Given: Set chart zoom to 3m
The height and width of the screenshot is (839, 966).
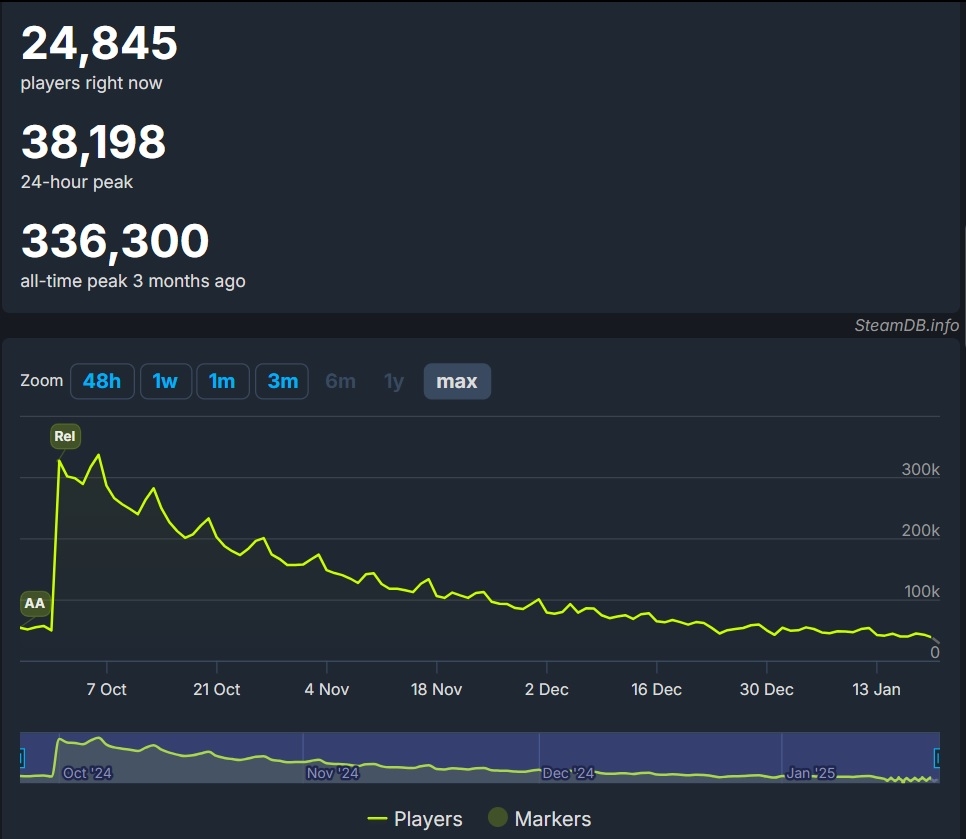Looking at the screenshot, I should 282,381.
